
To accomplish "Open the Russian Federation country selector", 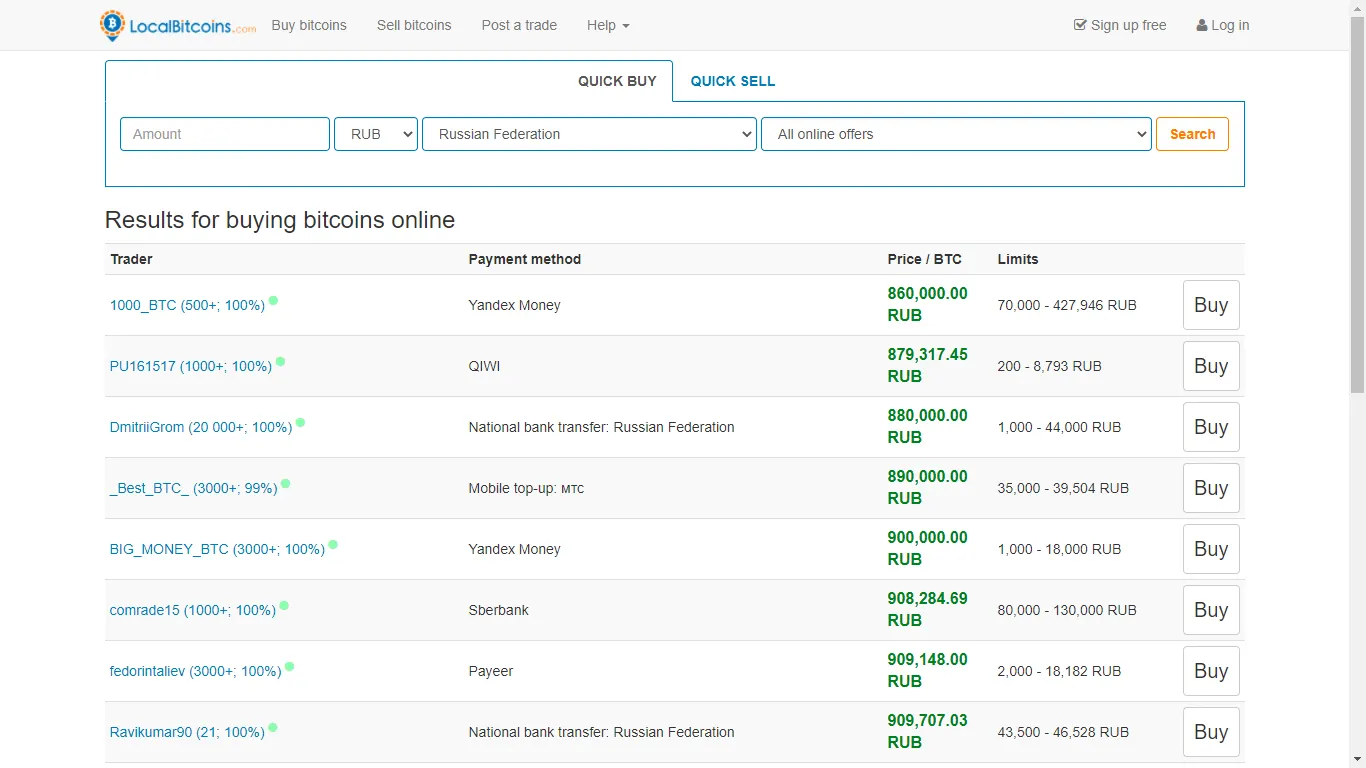I will click(589, 133).
